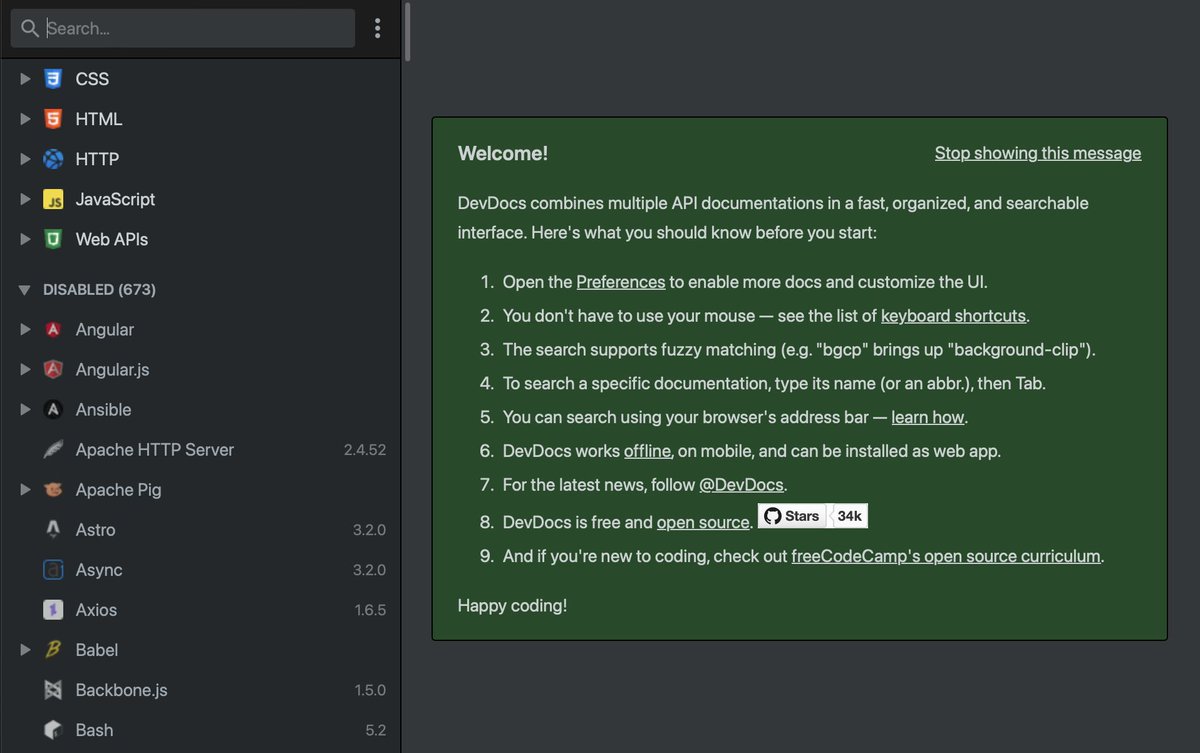
Task: Click the Astro logo icon
Action: coord(53,529)
